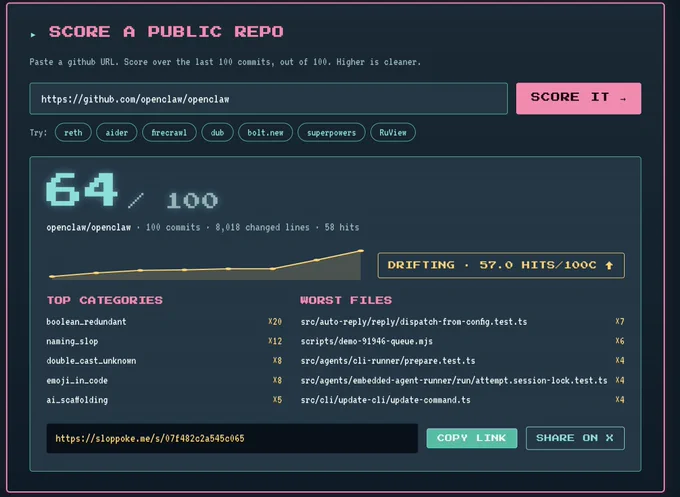Try the reth example chip
The image size is (680, 497).
click(73, 133)
